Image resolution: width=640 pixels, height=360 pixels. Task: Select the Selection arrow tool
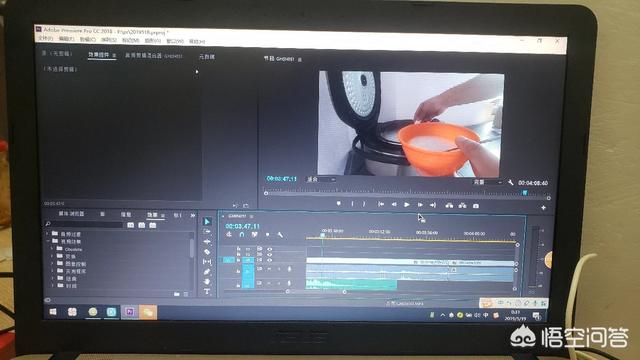207,222
